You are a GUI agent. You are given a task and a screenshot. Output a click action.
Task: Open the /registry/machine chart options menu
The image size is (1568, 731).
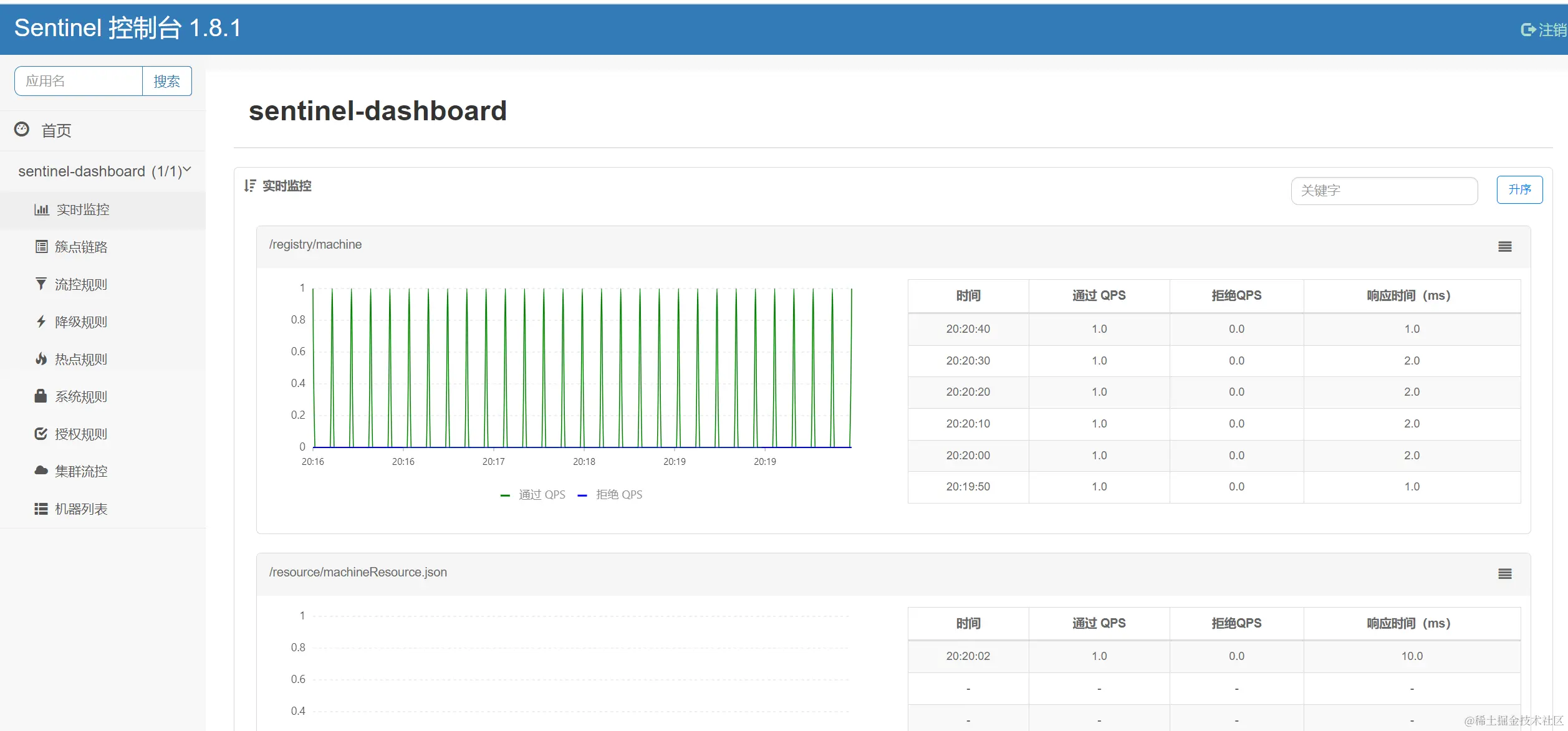pyautogui.click(x=1506, y=246)
